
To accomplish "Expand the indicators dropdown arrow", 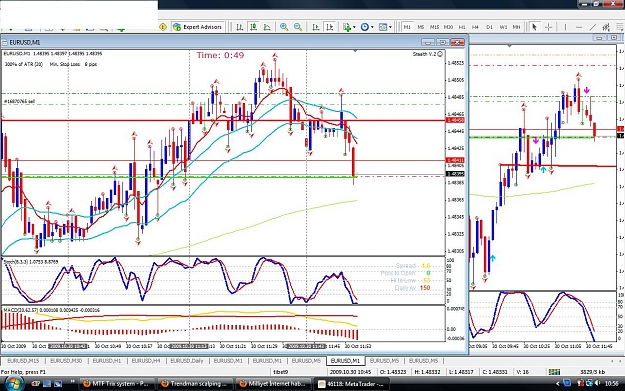I will (354, 27).
